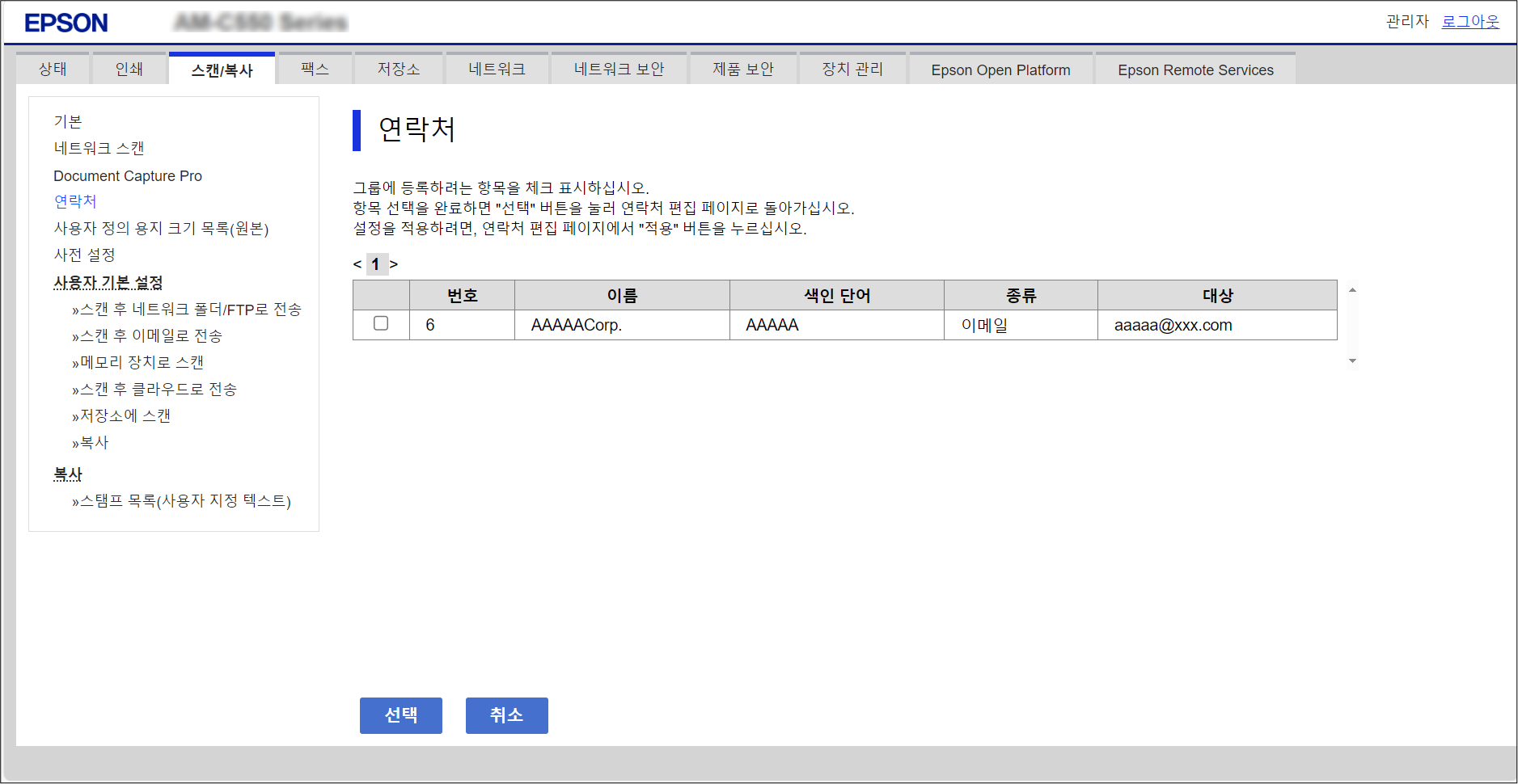Go to the 네트워크 보안 tab
Viewport: 1518px width, 784px height.
[x=619, y=70]
